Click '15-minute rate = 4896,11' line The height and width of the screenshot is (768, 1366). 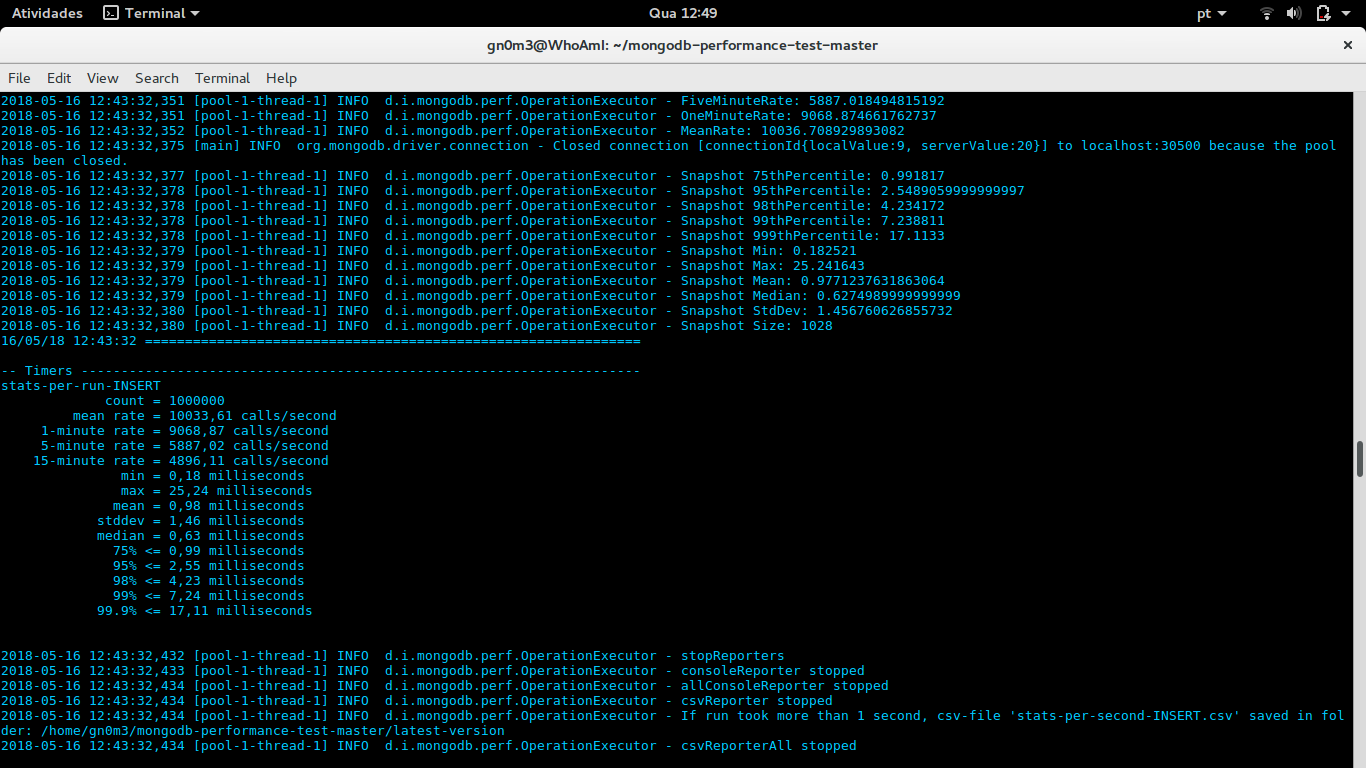181,461
